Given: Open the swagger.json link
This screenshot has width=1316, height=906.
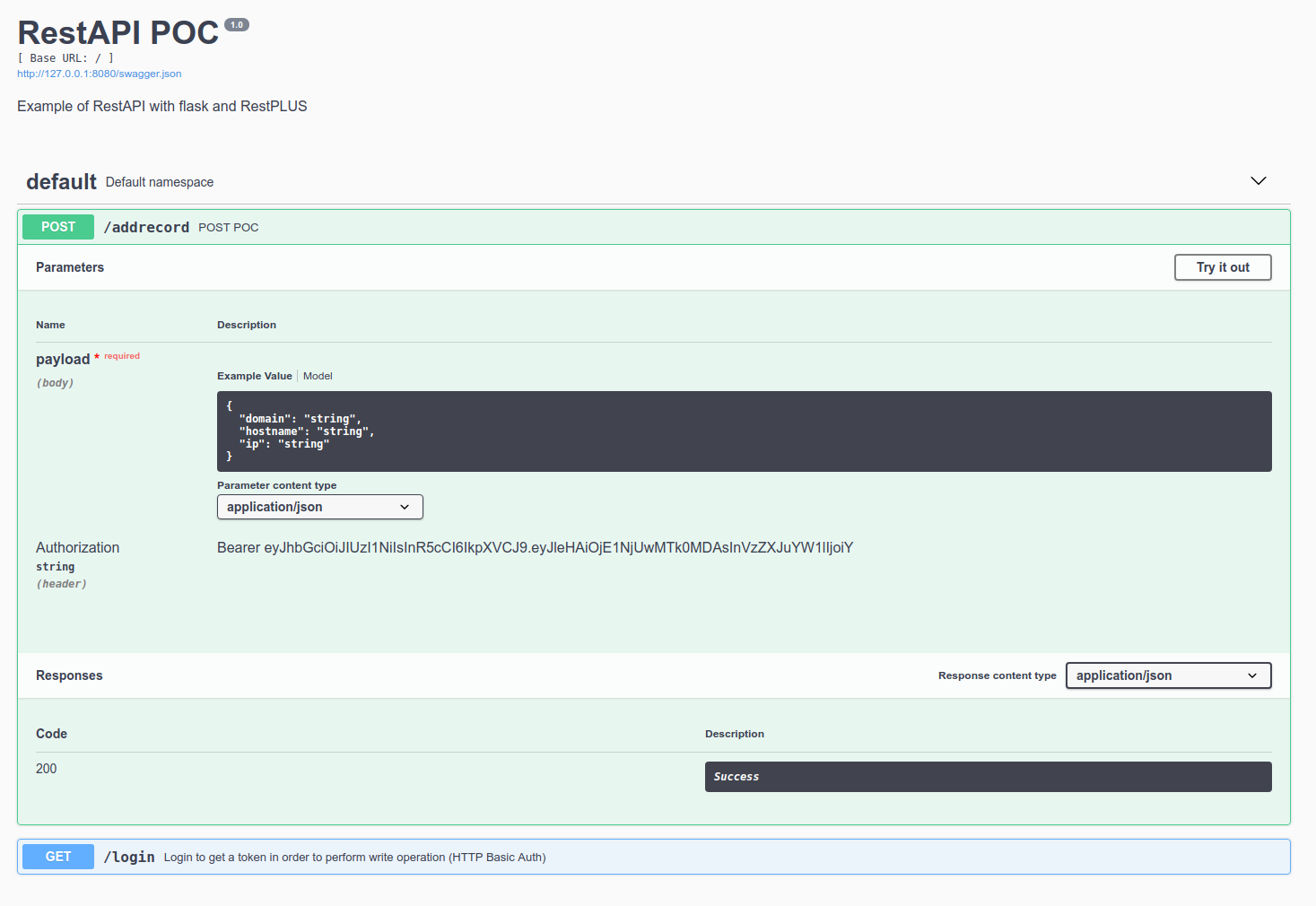Looking at the screenshot, I should point(99,74).
